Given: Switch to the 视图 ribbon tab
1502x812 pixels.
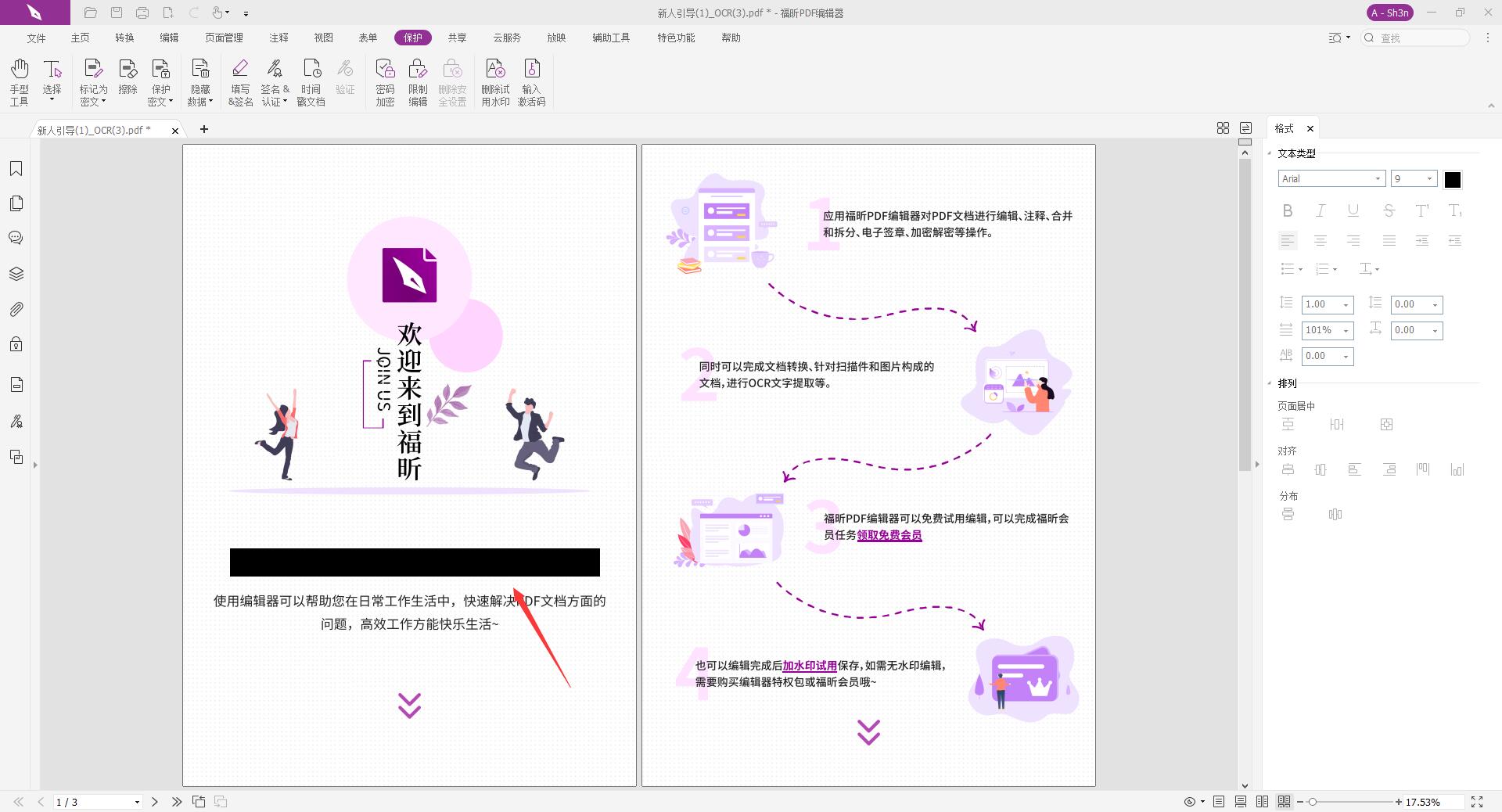Looking at the screenshot, I should [323, 37].
